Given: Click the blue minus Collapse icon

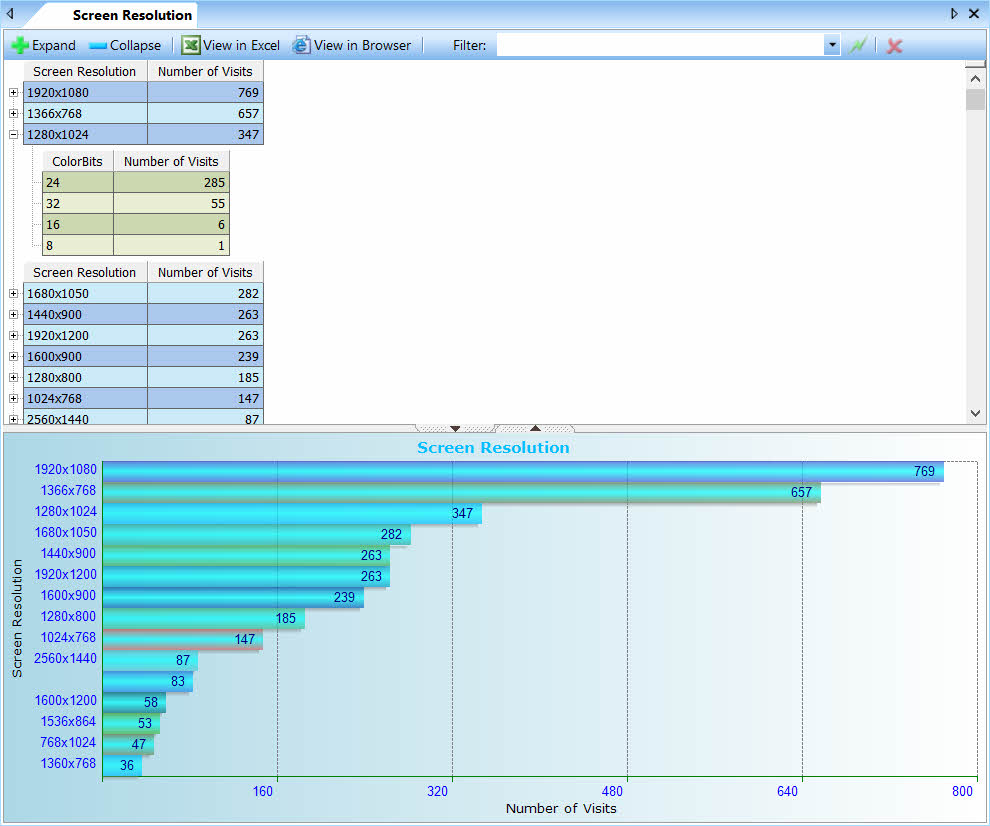Looking at the screenshot, I should (x=98, y=46).
